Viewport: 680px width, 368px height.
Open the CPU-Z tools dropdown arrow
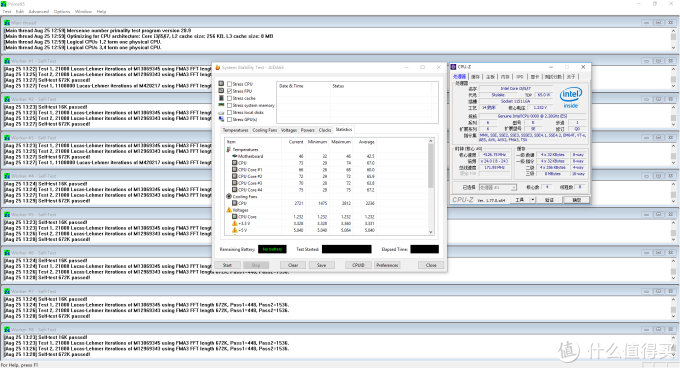pos(533,200)
